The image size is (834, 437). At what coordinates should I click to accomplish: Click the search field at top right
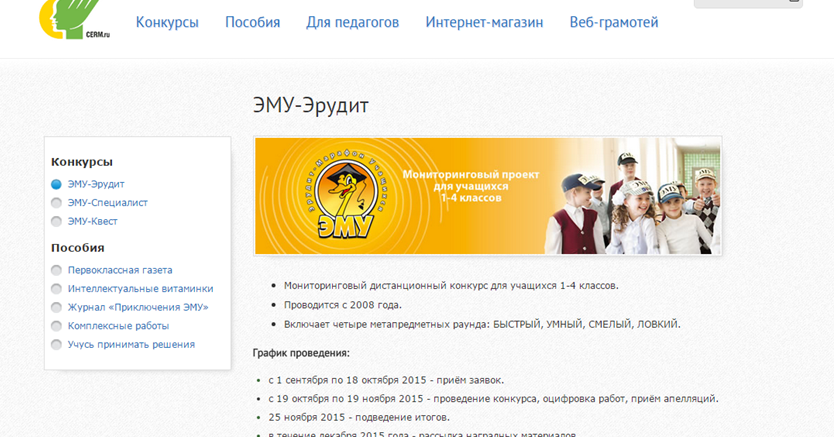tap(748, 3)
